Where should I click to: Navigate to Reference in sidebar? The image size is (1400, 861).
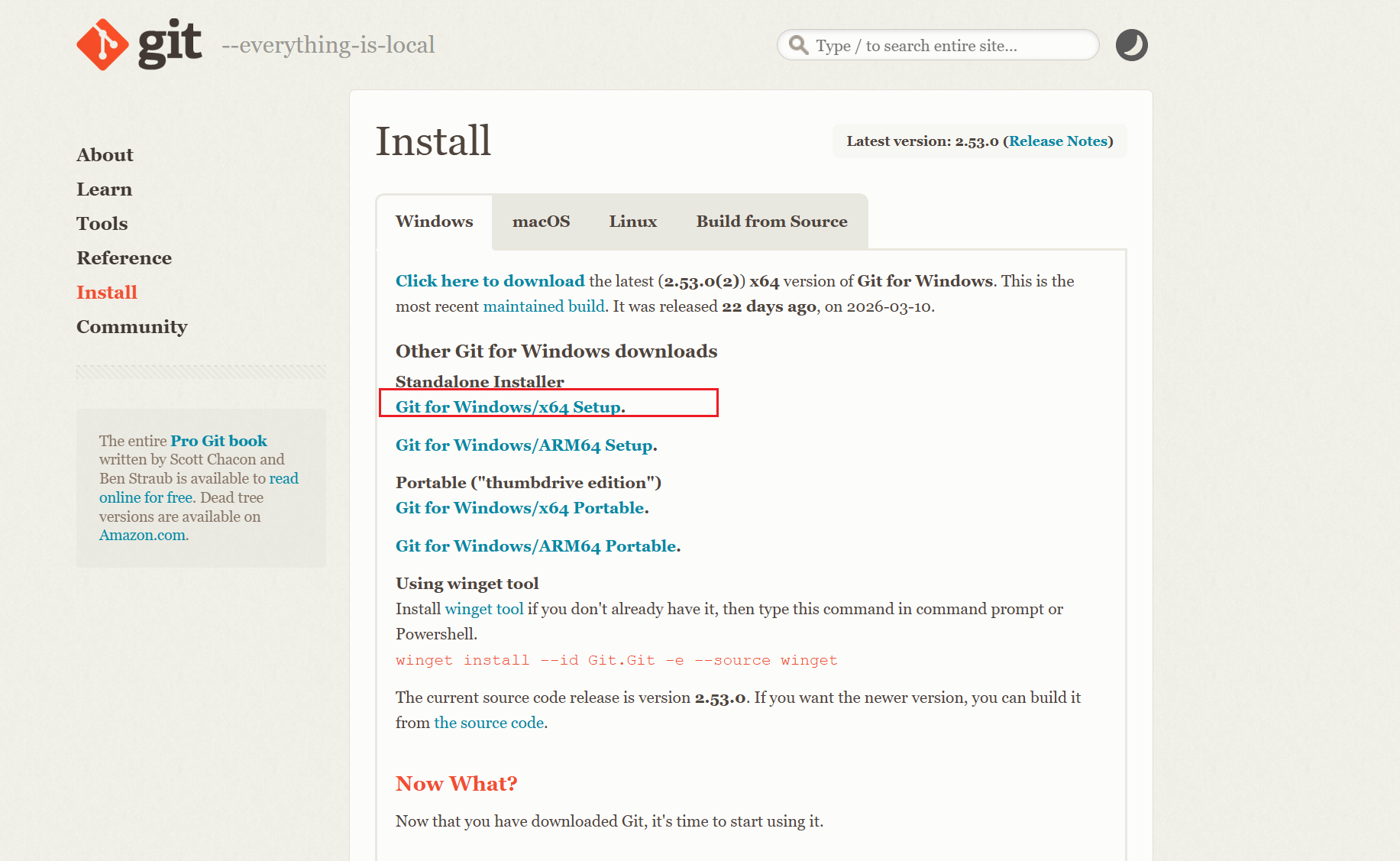tap(124, 258)
